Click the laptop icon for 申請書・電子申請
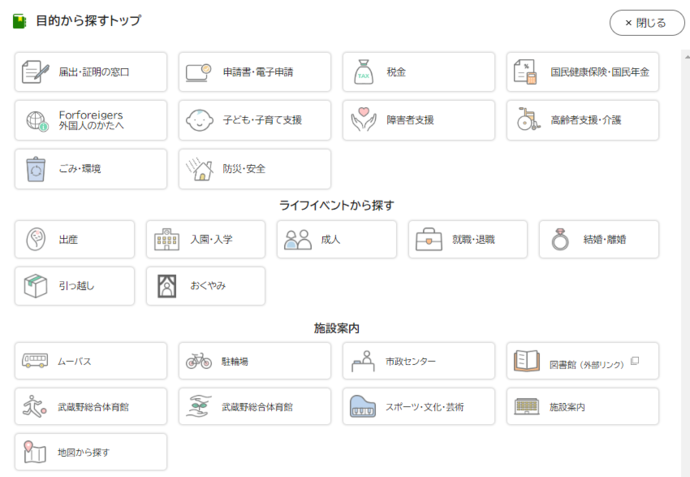Image resolution: width=690 pixels, height=477 pixels. 198,73
